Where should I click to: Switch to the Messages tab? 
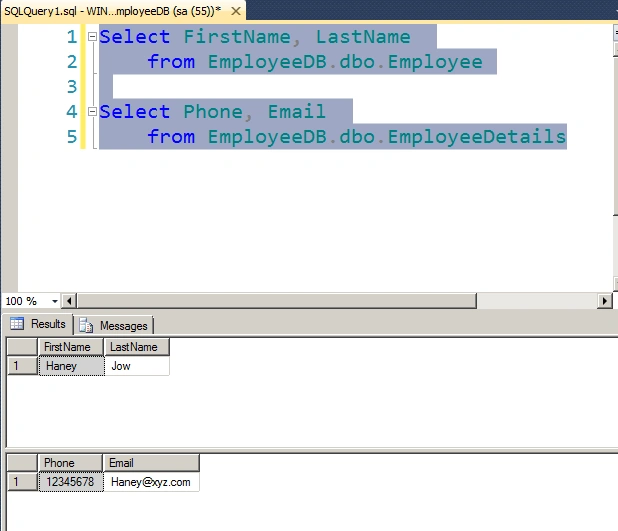[x=114, y=326]
